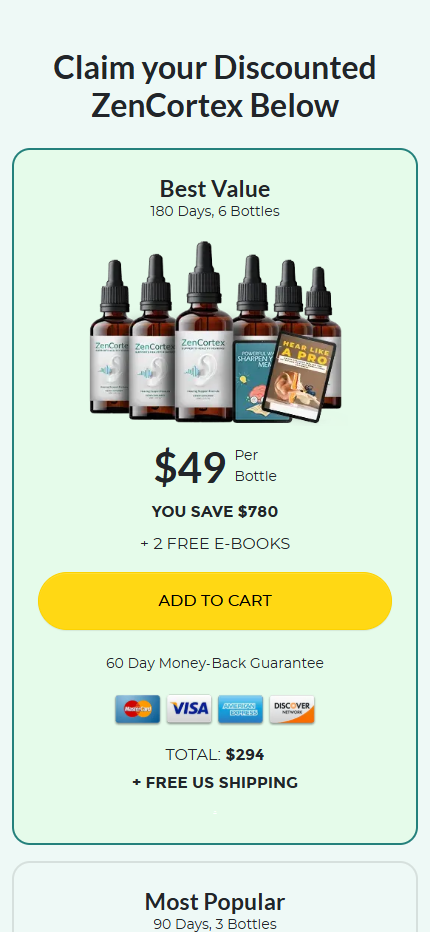This screenshot has height=932, width=430.
Task: Click the + 2 FREE E-BOOKS text
Action: [x=215, y=544]
